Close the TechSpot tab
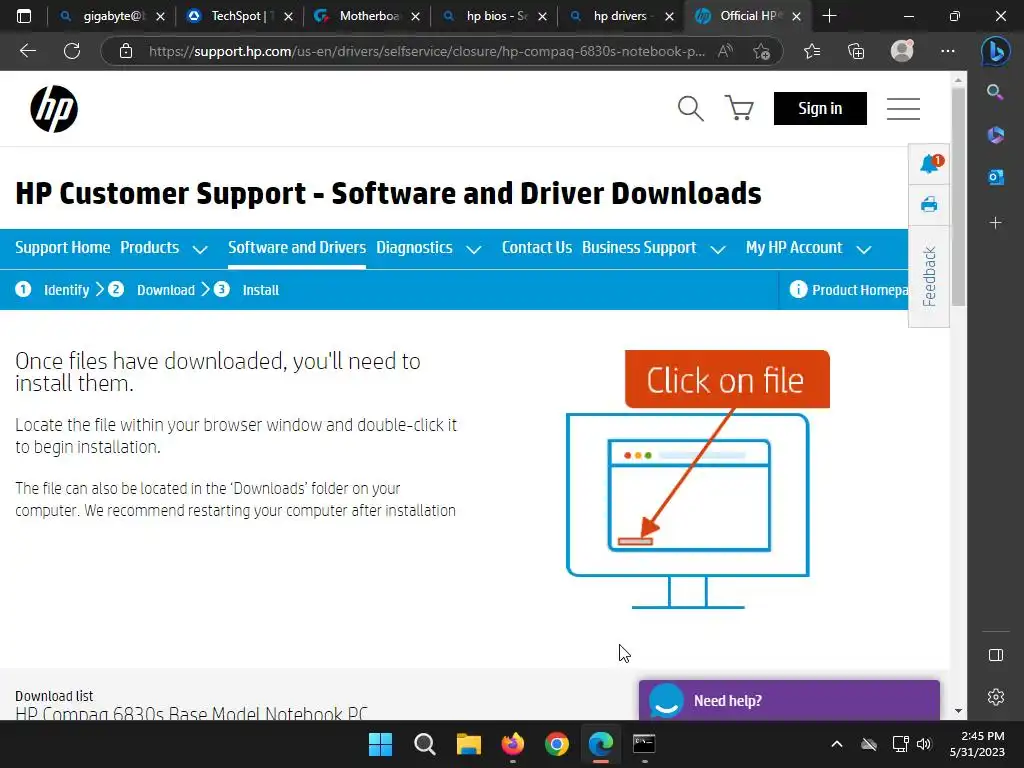The width and height of the screenshot is (1024, 768). [288, 16]
